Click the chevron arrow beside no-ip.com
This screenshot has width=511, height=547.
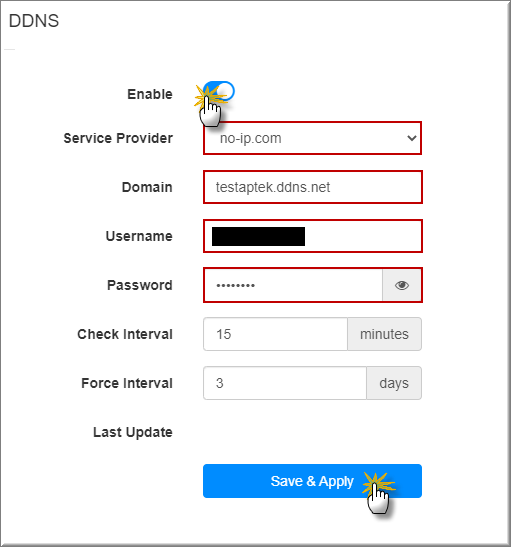click(x=412, y=138)
